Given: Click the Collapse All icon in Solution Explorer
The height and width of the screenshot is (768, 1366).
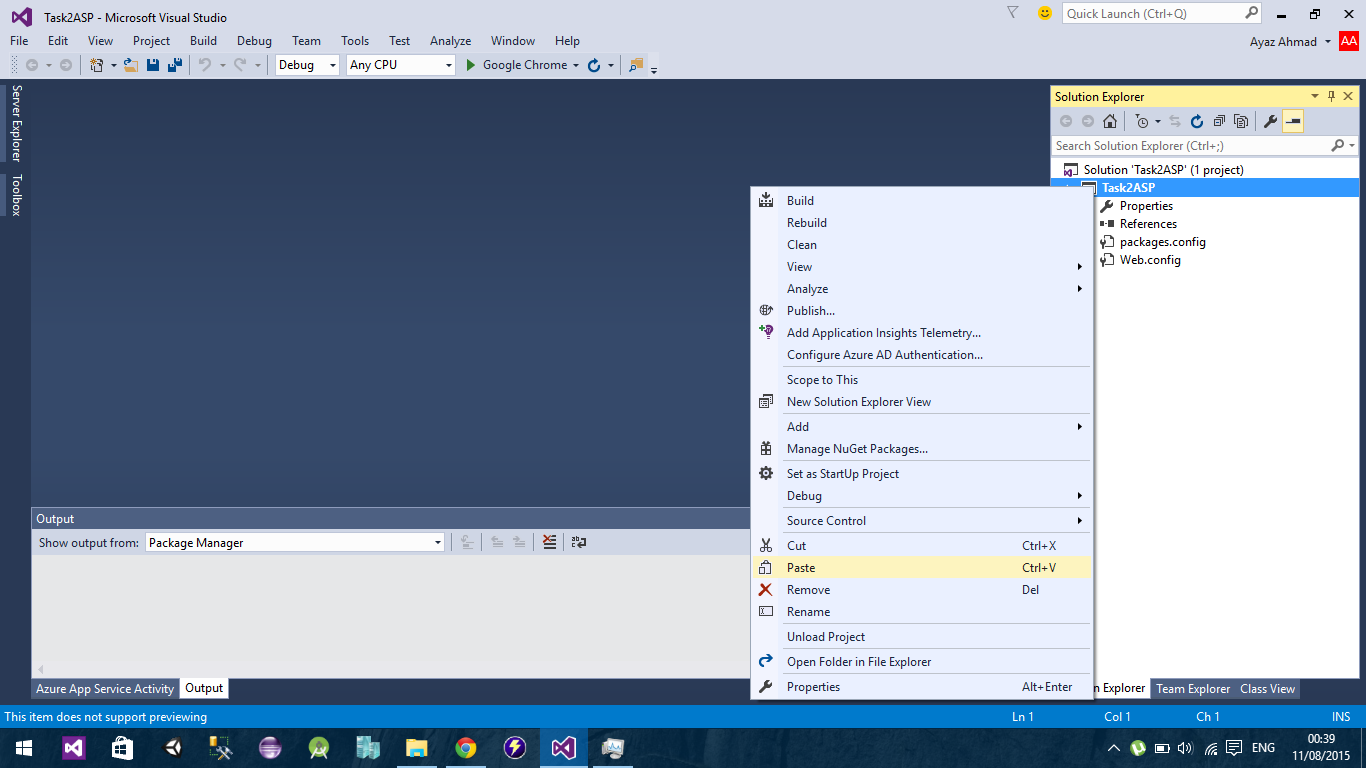Looking at the screenshot, I should pyautogui.click(x=1219, y=122).
